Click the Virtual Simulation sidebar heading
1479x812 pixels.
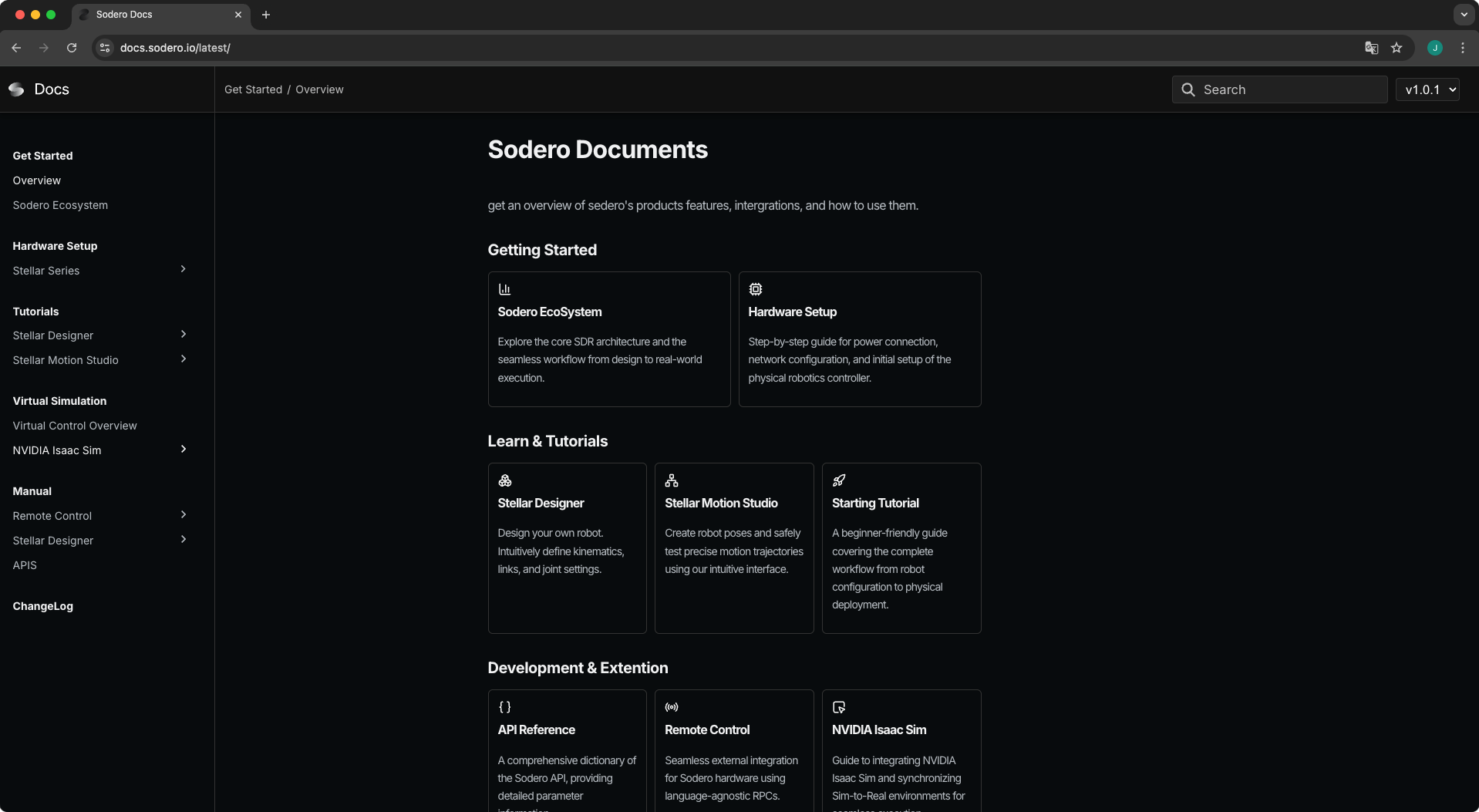[59, 401]
